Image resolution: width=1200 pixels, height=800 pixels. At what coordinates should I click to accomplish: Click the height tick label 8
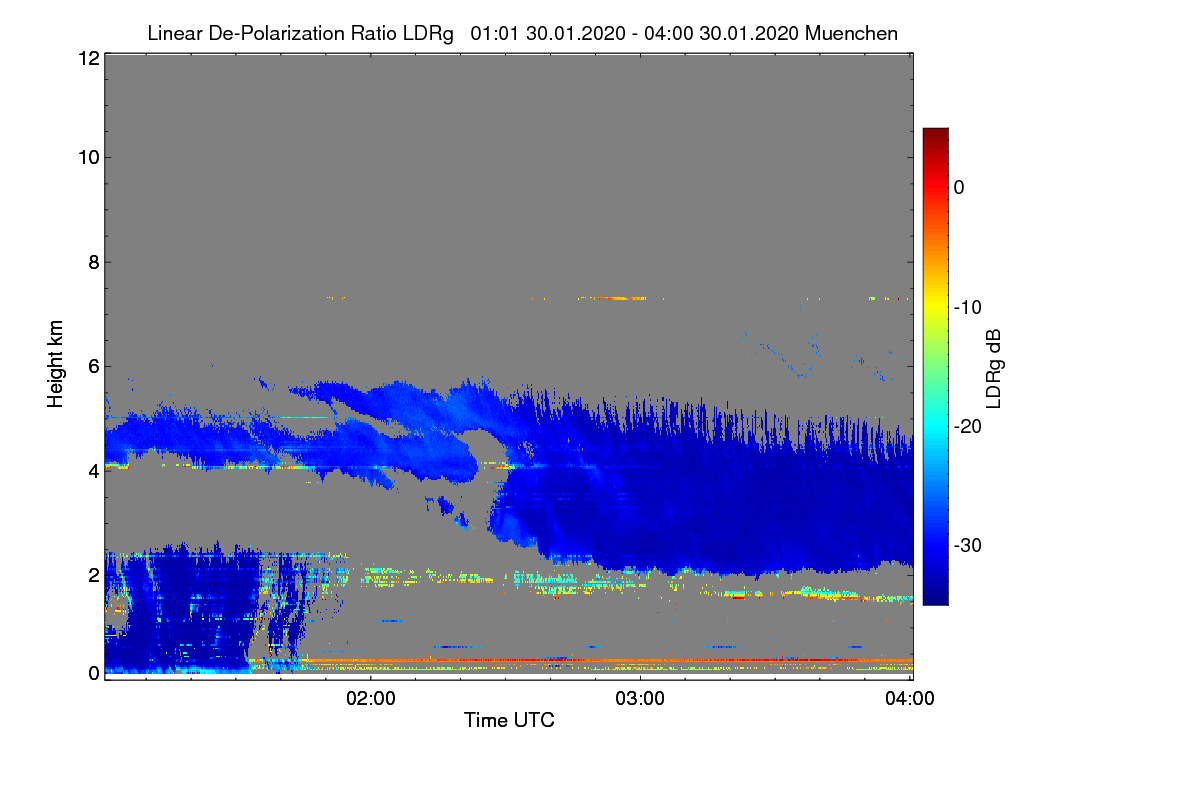pyautogui.click(x=92, y=263)
